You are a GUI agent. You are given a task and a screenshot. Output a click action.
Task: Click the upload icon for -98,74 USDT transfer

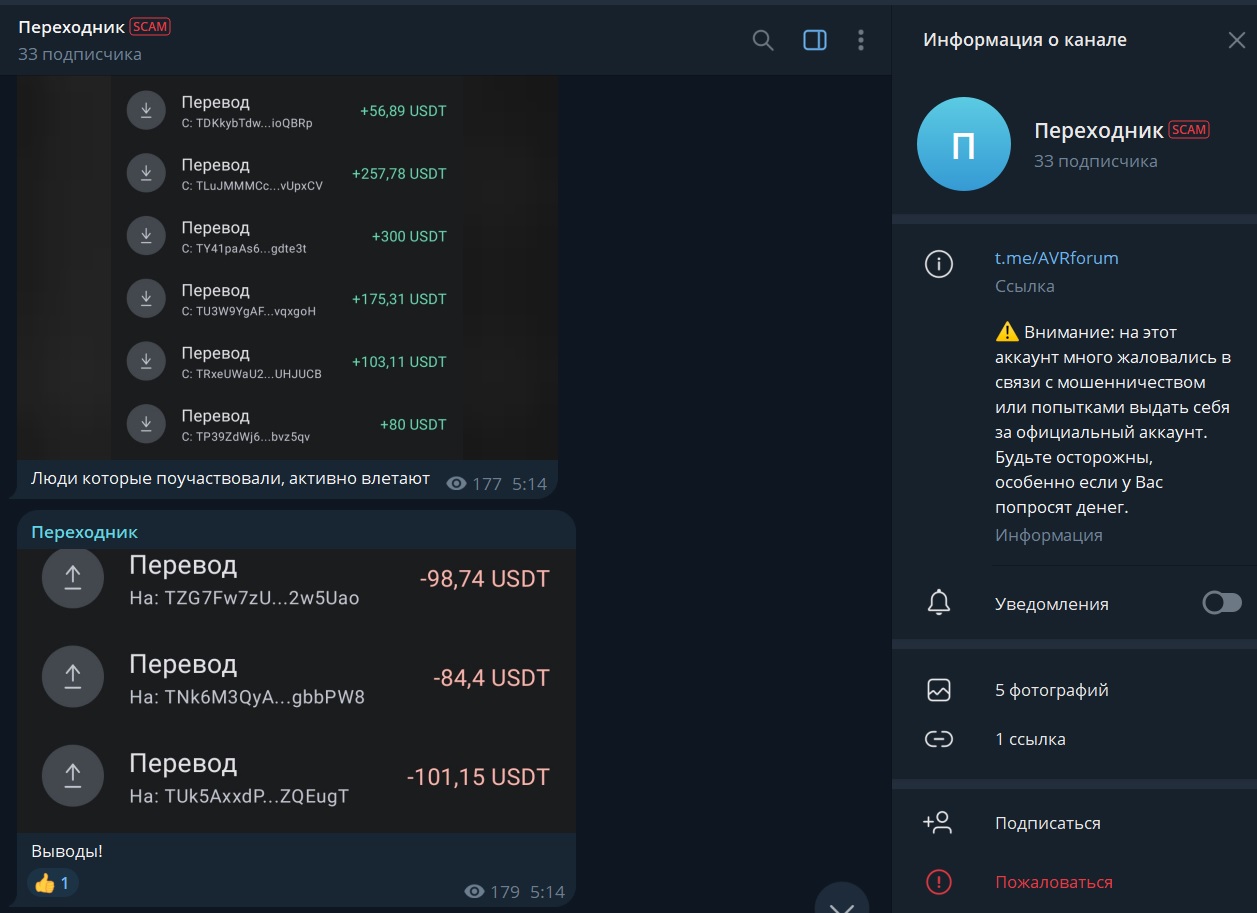pyautogui.click(x=73, y=578)
